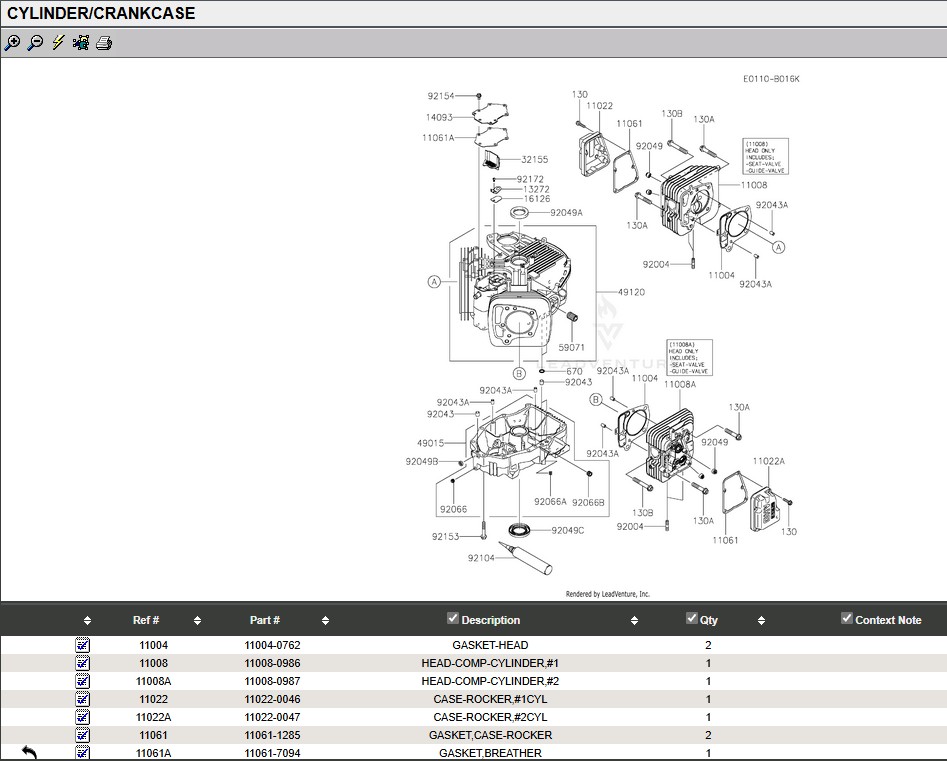This screenshot has width=947, height=761.
Task: Click the selection box toolbar icon
Action: pos(81,43)
